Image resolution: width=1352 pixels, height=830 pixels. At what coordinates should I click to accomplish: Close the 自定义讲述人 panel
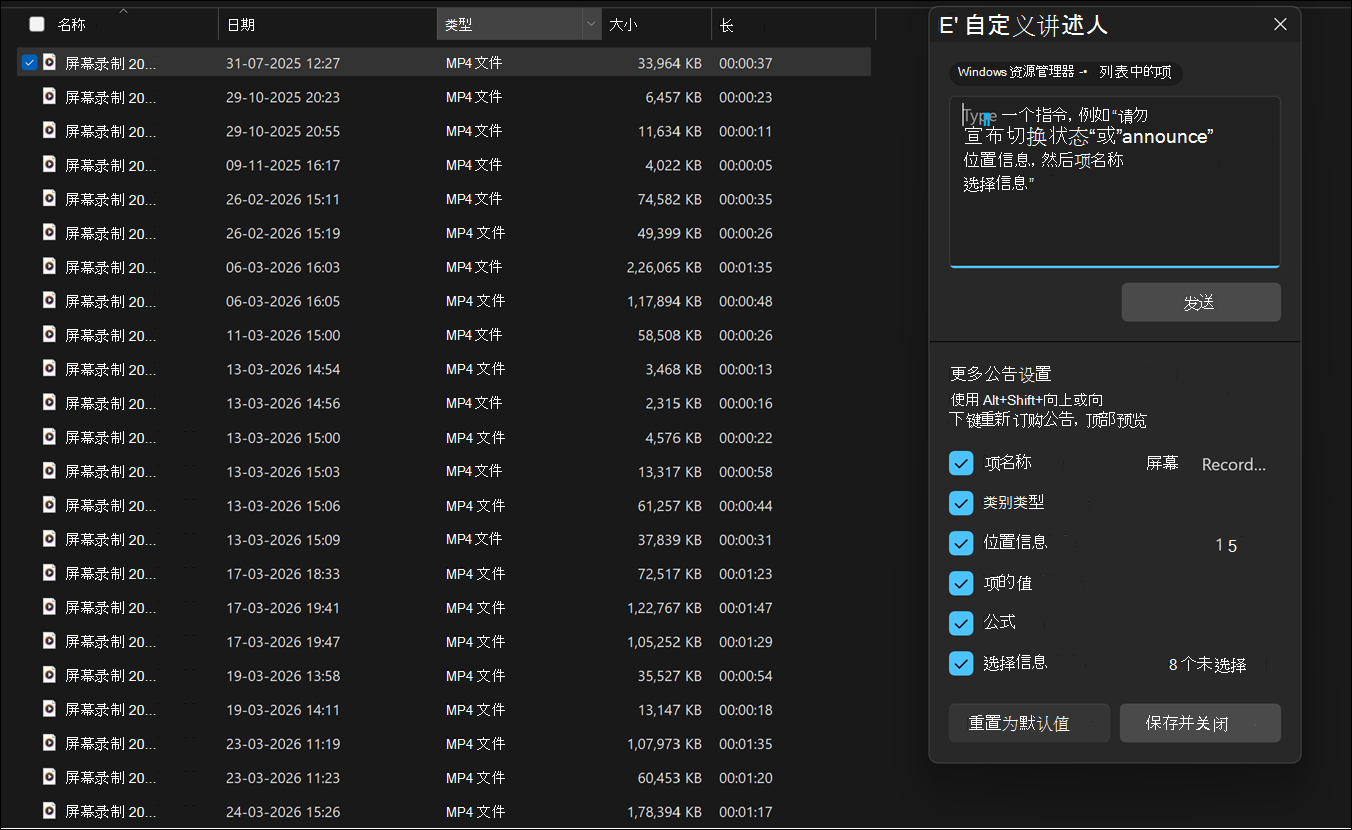1280,25
